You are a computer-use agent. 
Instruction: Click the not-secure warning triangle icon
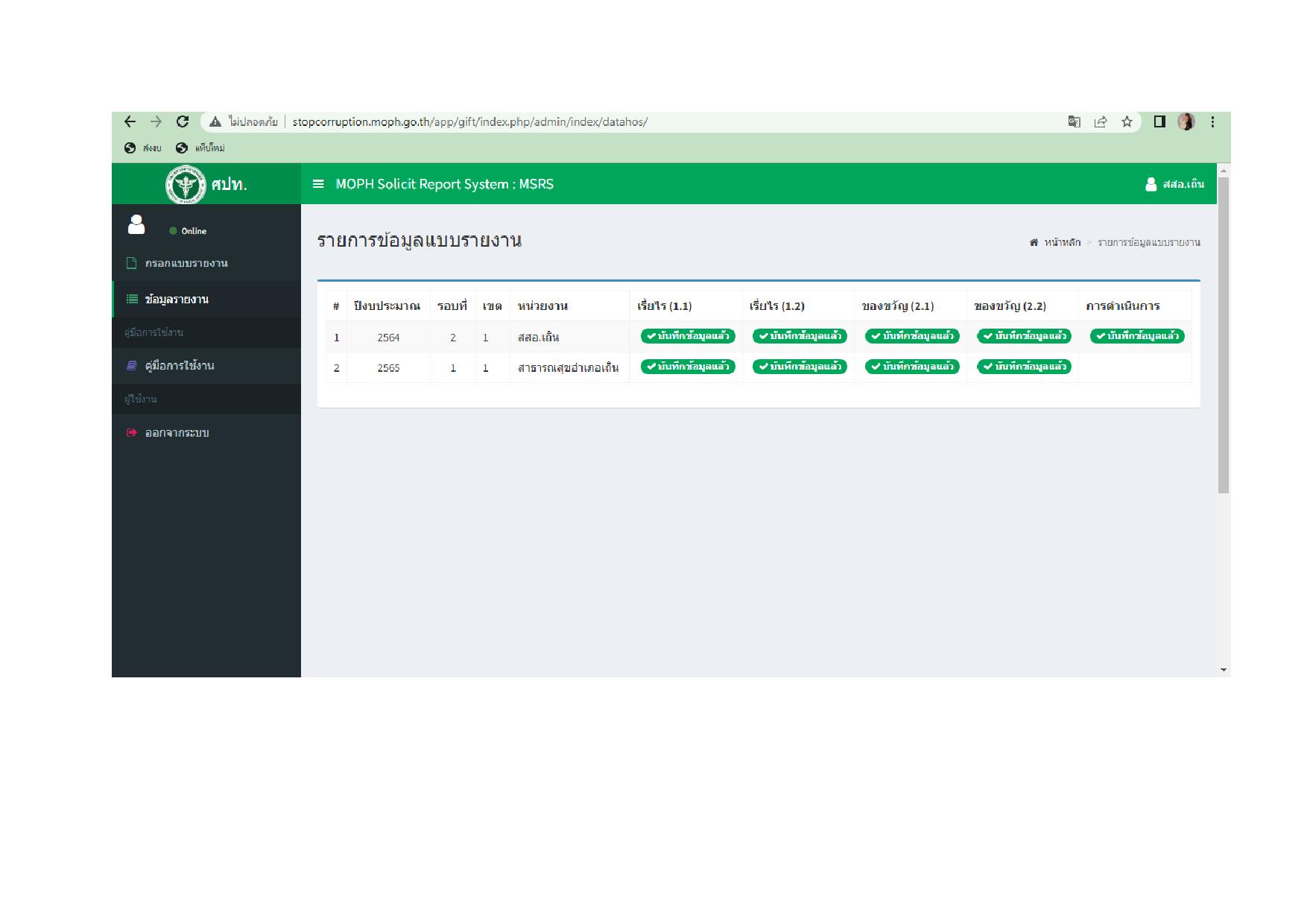pos(215,121)
